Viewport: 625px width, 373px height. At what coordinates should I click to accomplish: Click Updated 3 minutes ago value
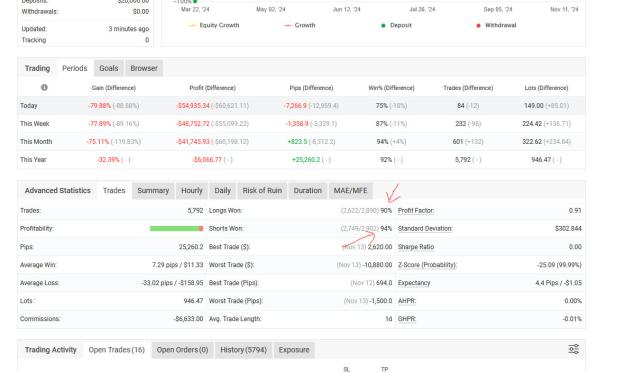[129, 29]
